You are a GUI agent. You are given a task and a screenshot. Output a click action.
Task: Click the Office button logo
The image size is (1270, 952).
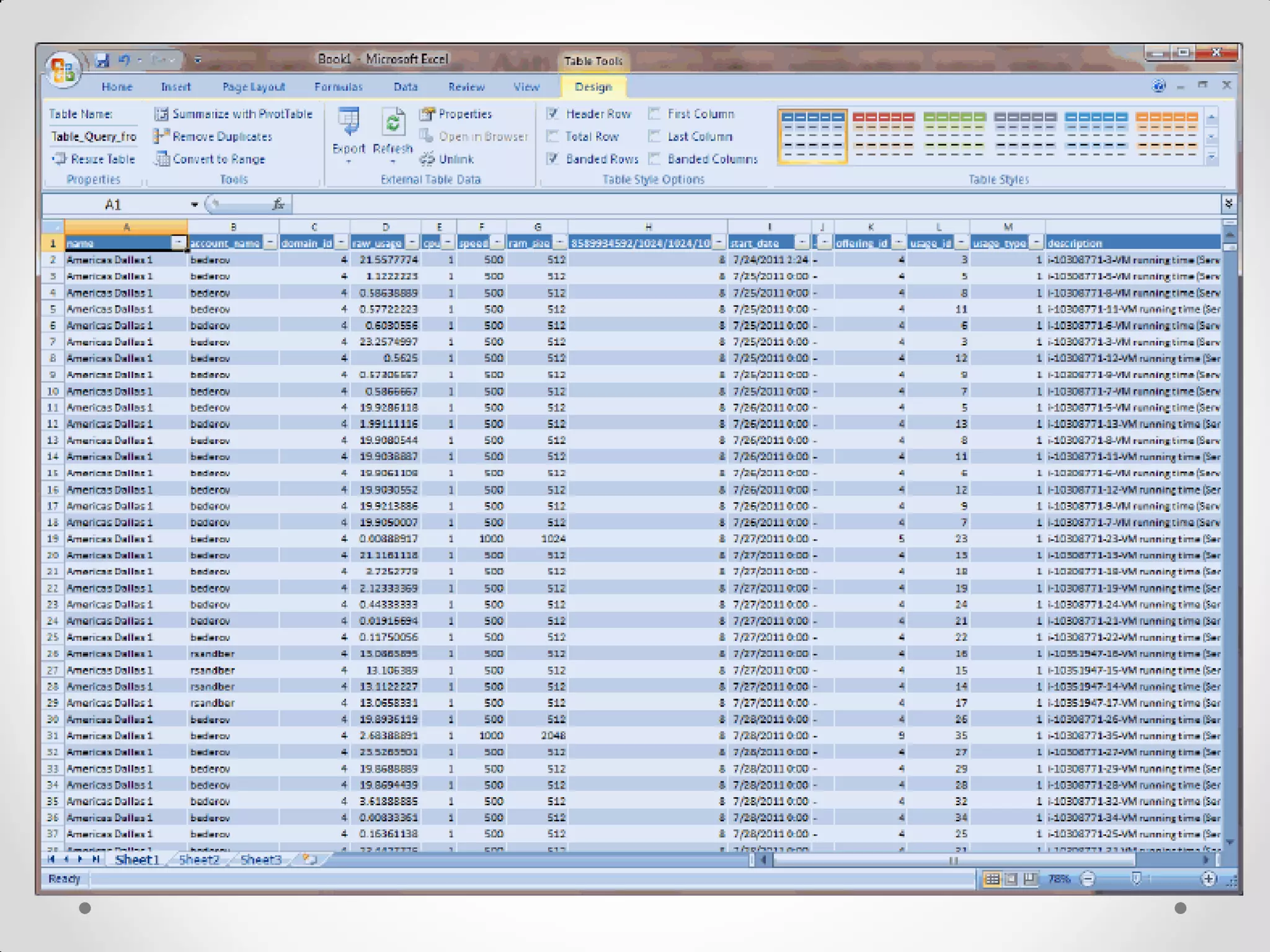(63, 69)
